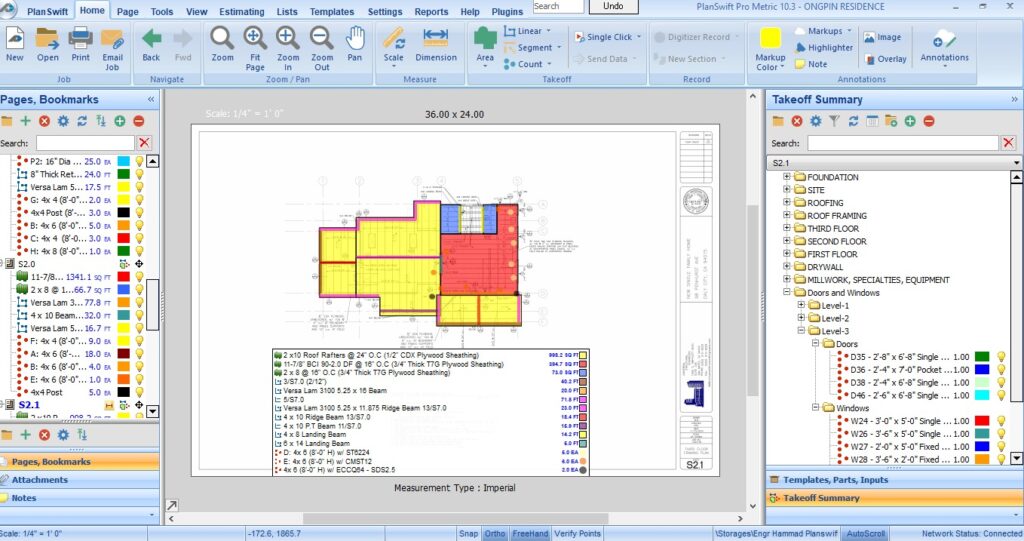Choose the Overlay tool
This screenshot has width=1024, height=541.
(886, 59)
